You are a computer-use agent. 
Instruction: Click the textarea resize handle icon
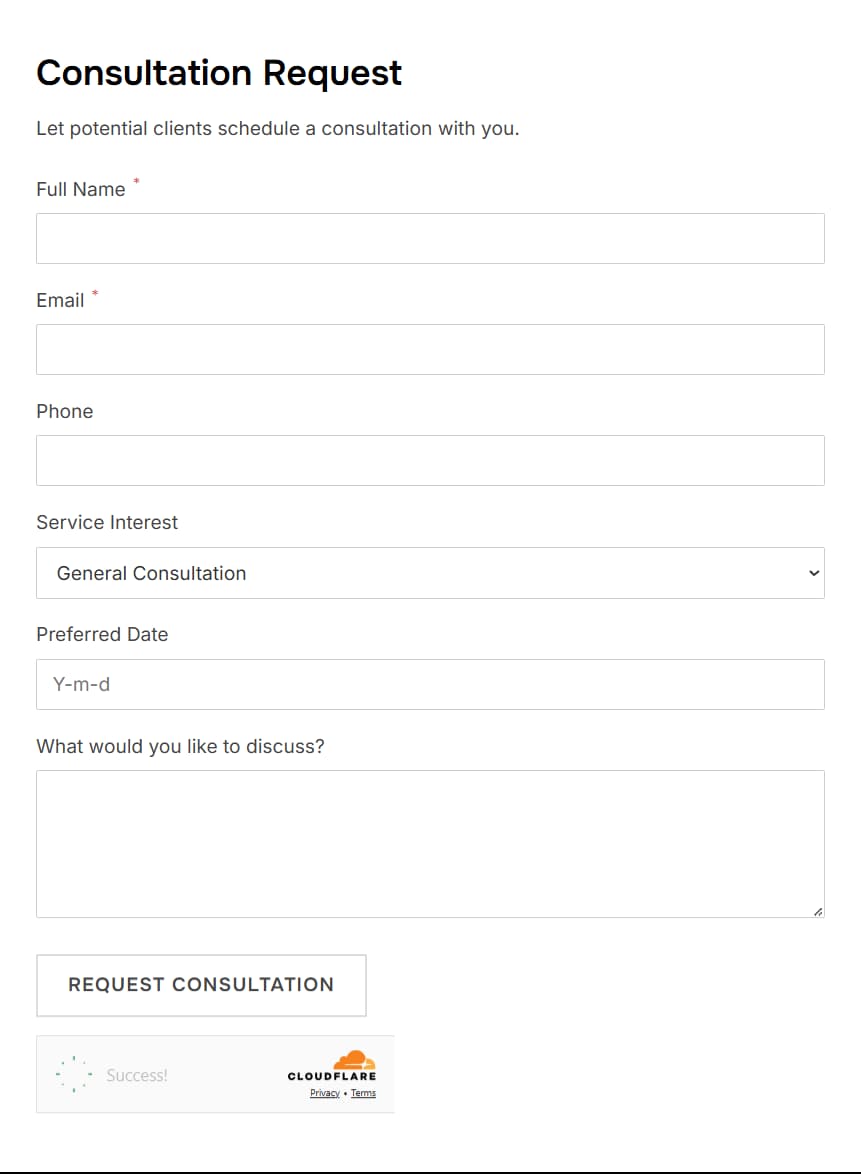[818, 911]
